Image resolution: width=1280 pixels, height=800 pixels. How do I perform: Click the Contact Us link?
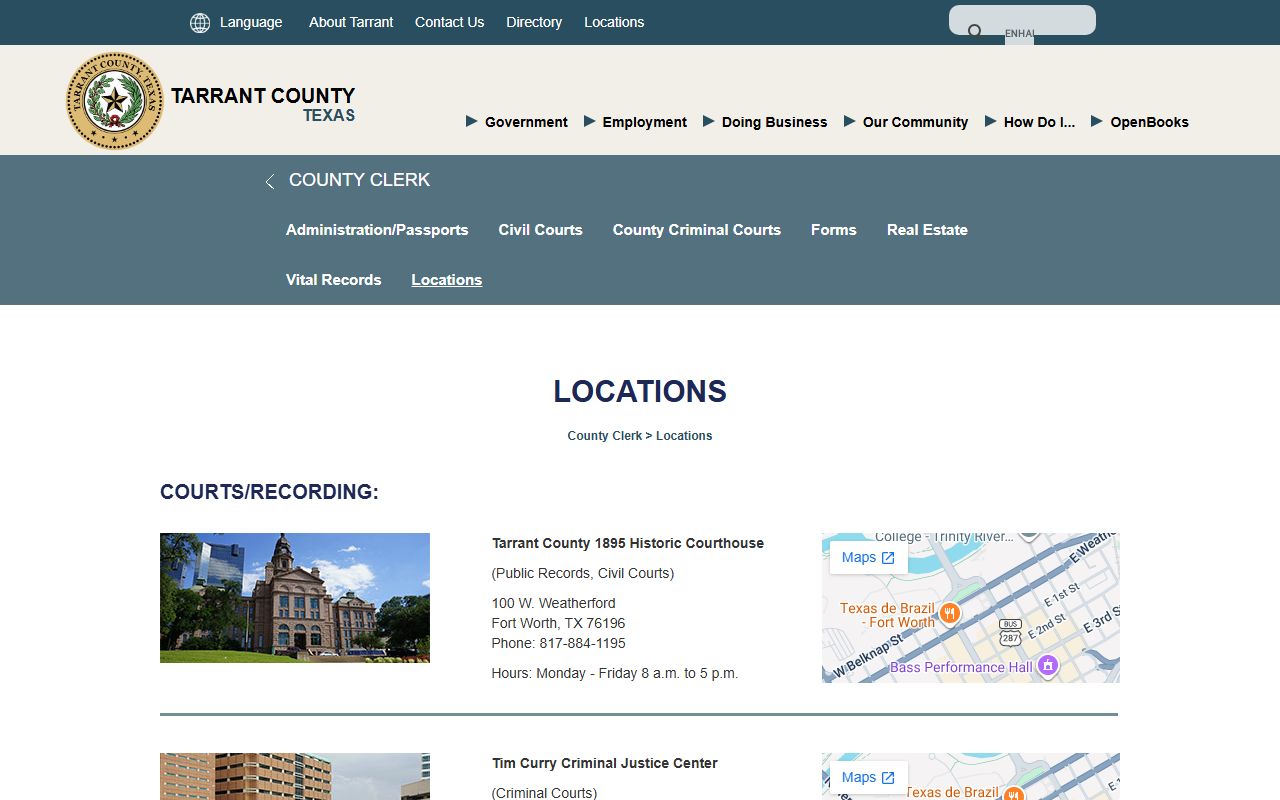pos(449,22)
